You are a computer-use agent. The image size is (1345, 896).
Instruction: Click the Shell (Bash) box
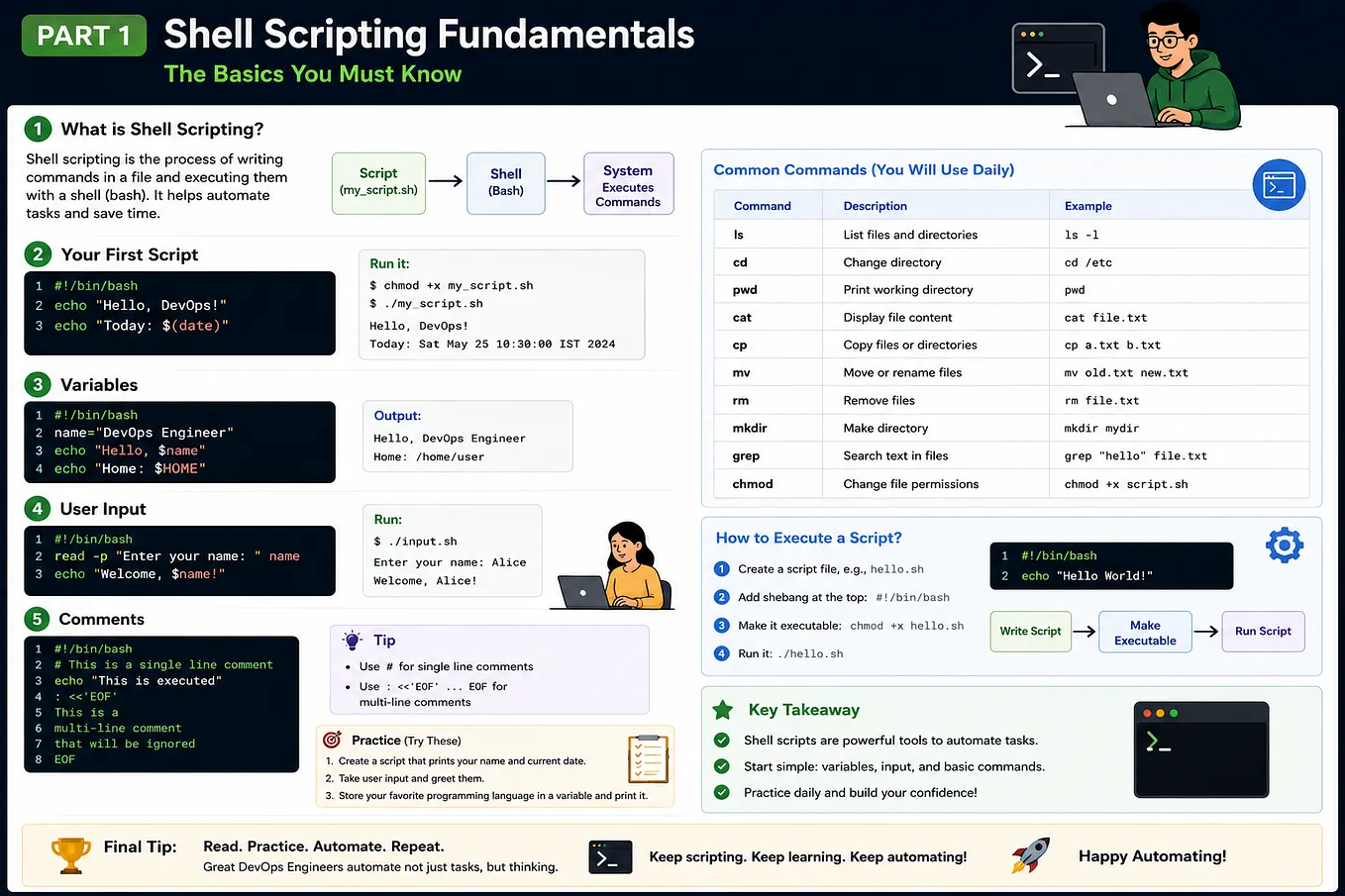point(506,183)
